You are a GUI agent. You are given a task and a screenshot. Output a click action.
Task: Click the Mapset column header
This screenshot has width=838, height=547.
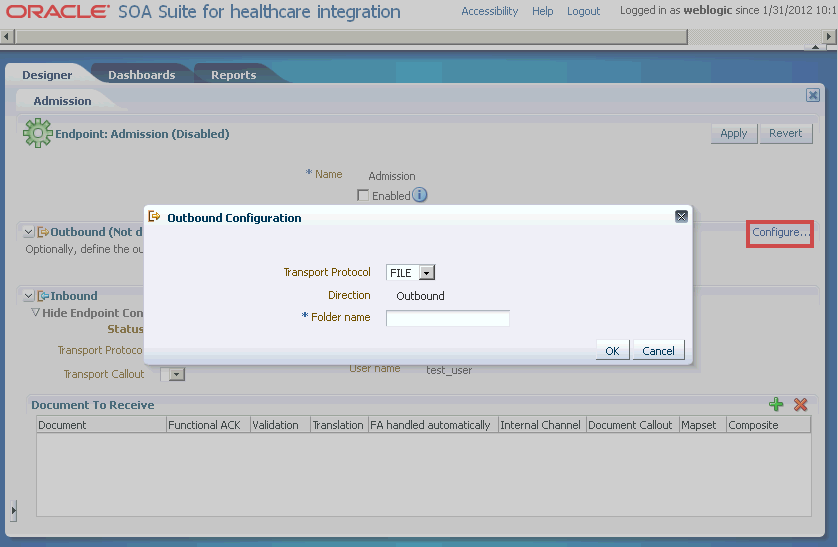click(x=703, y=425)
